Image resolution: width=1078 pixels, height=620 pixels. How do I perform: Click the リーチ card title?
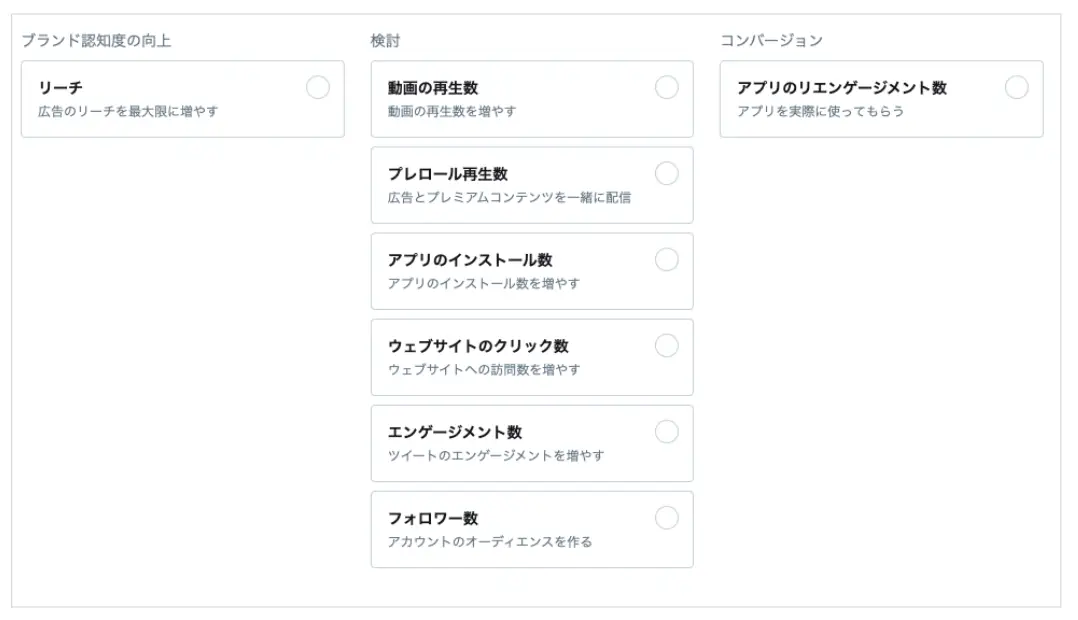(x=60, y=88)
